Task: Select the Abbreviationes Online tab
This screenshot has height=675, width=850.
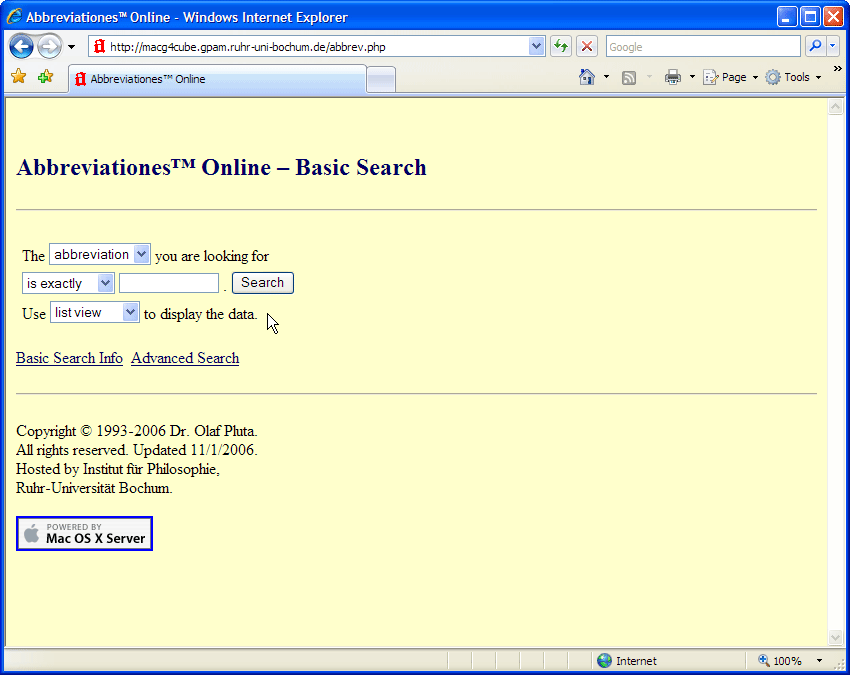Action: [215, 79]
